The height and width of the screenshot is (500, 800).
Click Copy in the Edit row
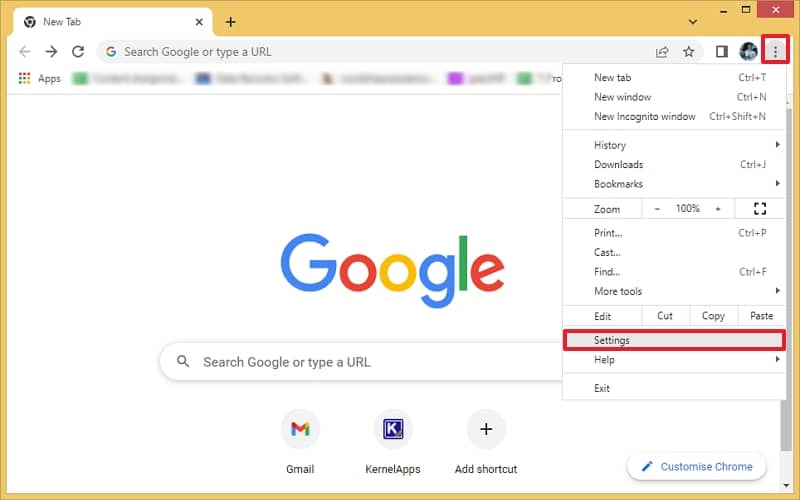(x=713, y=316)
